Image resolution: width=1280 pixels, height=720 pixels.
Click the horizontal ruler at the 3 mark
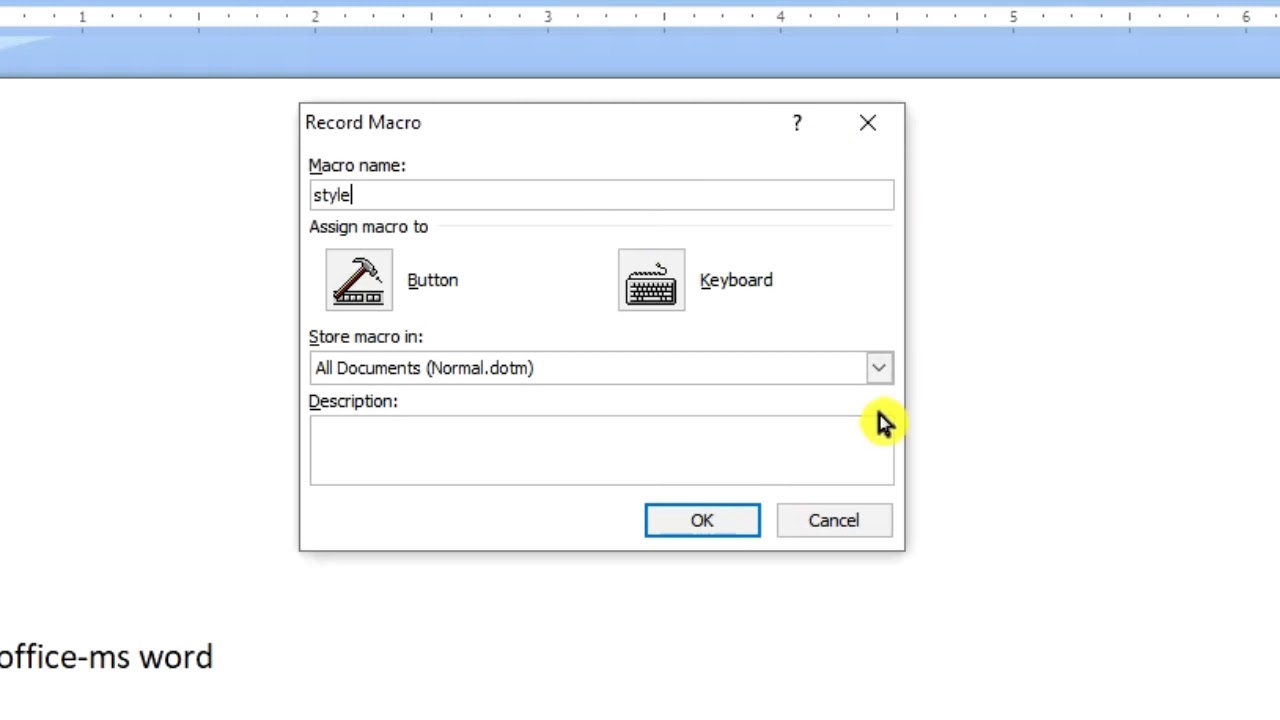point(547,17)
